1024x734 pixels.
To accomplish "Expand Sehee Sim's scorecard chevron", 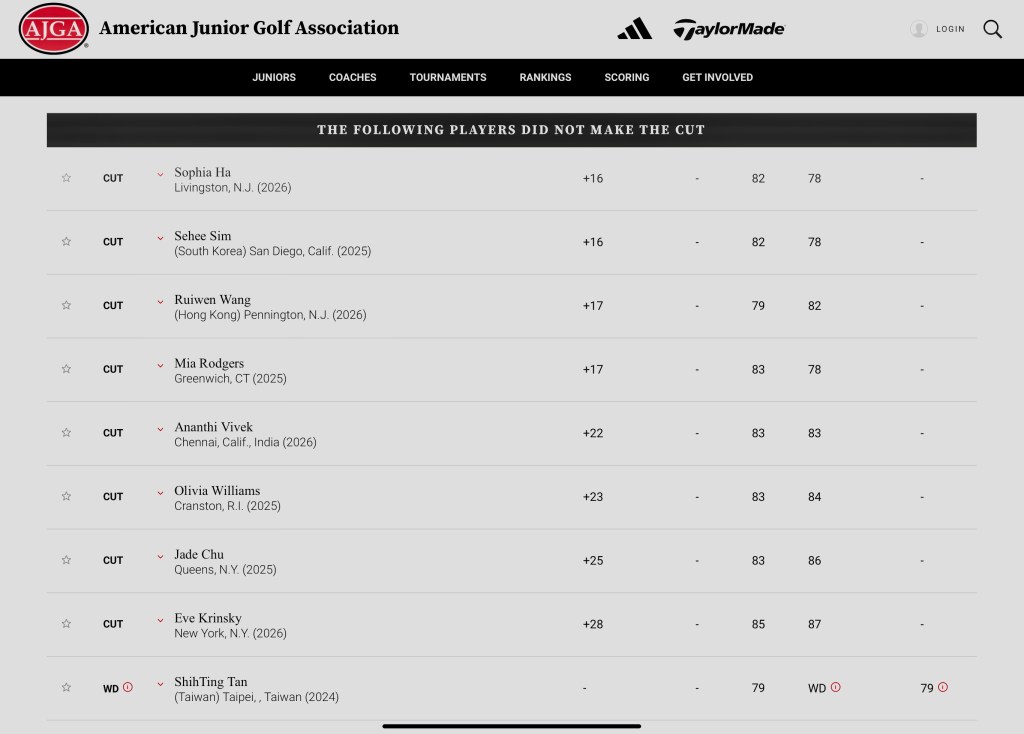I will [160, 238].
